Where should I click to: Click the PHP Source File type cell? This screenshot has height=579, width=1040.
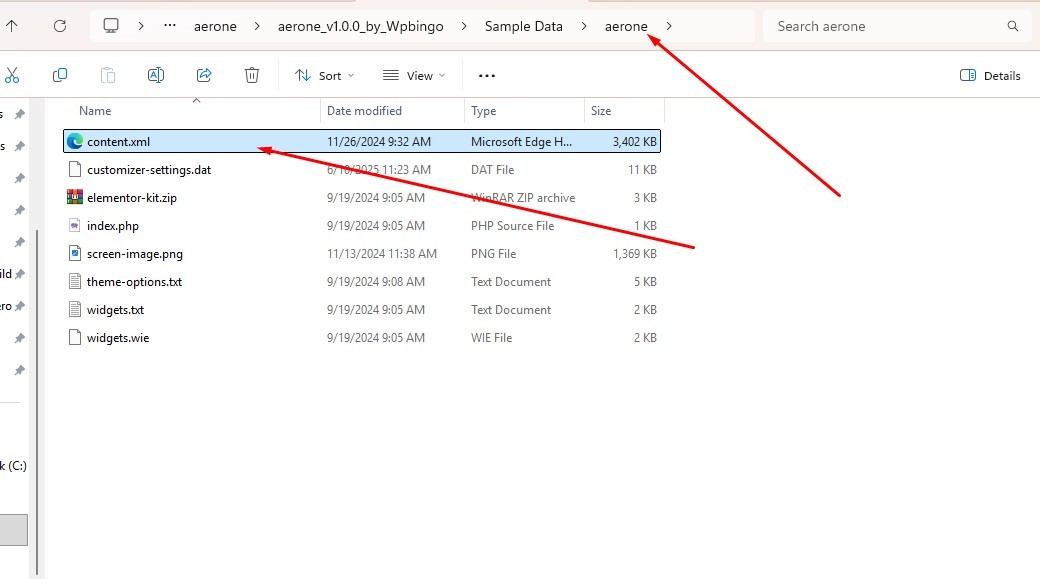(x=512, y=225)
